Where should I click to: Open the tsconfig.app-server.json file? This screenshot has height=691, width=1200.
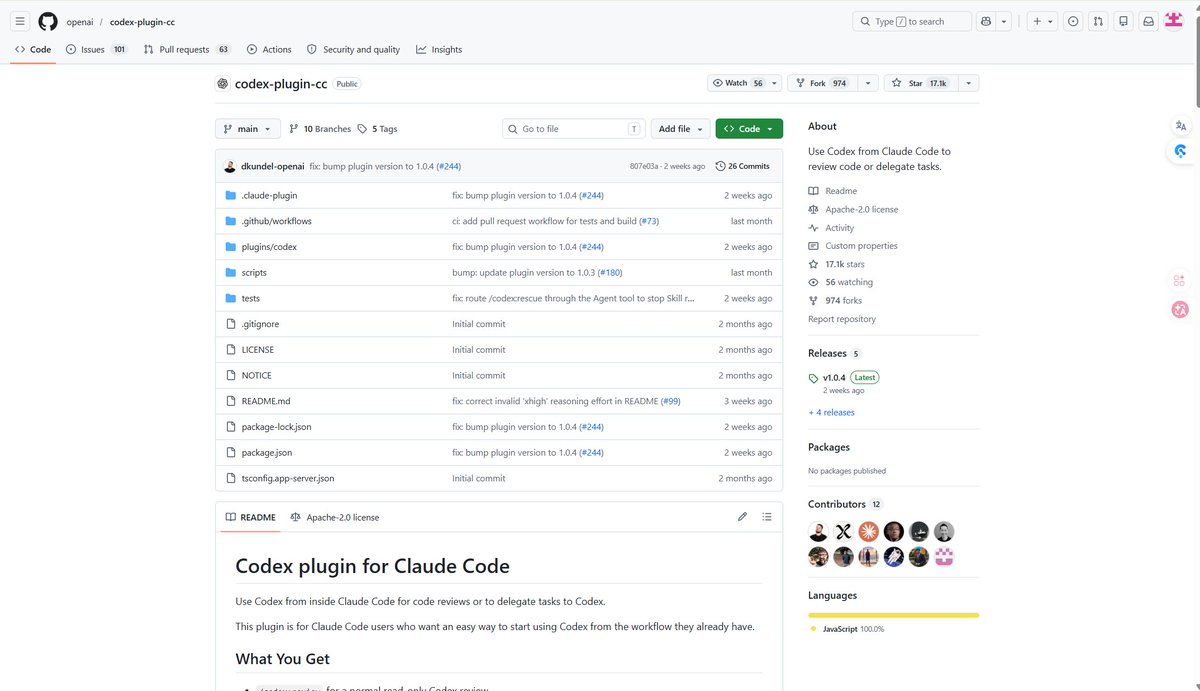click(288, 478)
